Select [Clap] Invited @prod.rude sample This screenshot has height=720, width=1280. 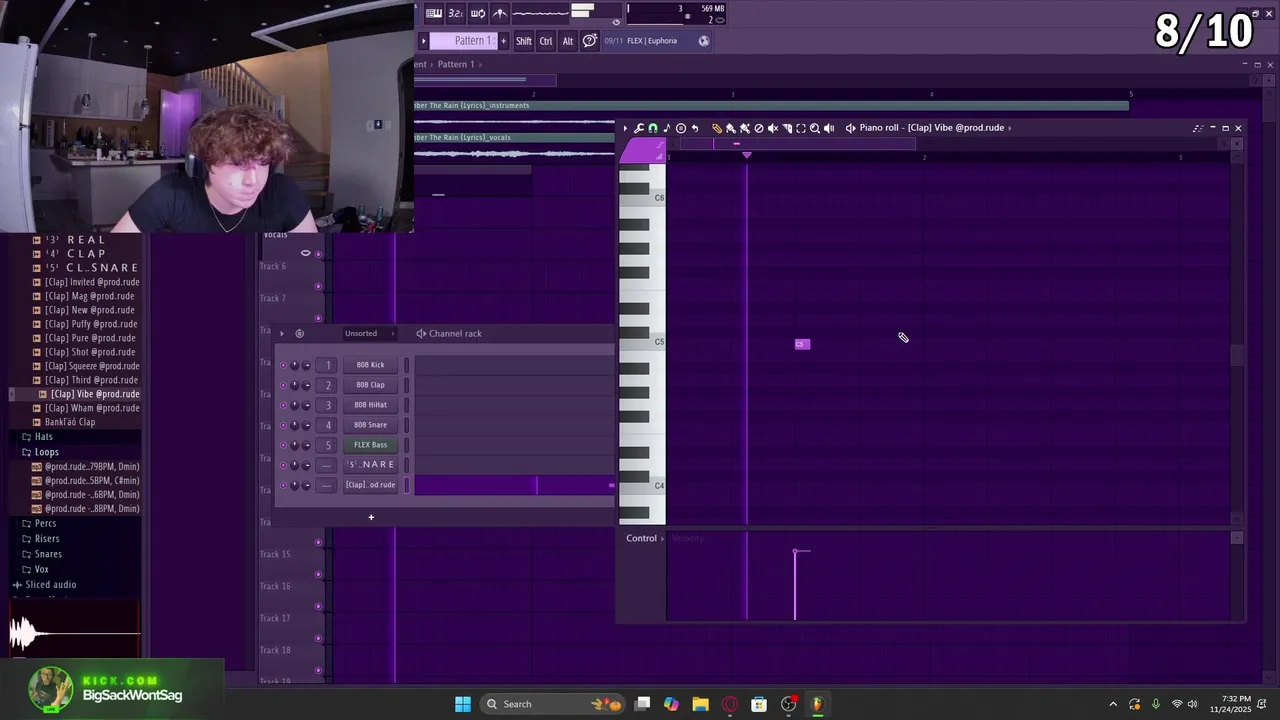tap(92, 282)
